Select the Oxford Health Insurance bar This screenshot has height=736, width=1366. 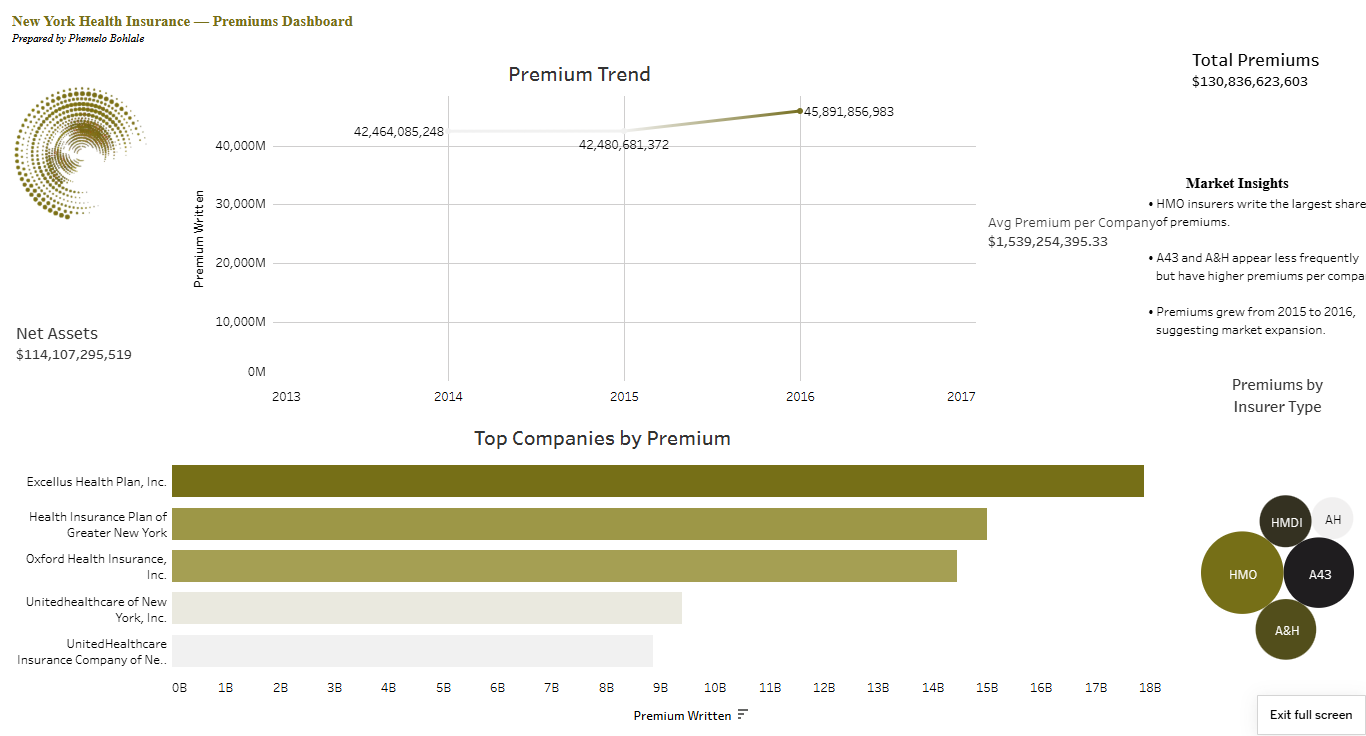[x=560, y=566]
